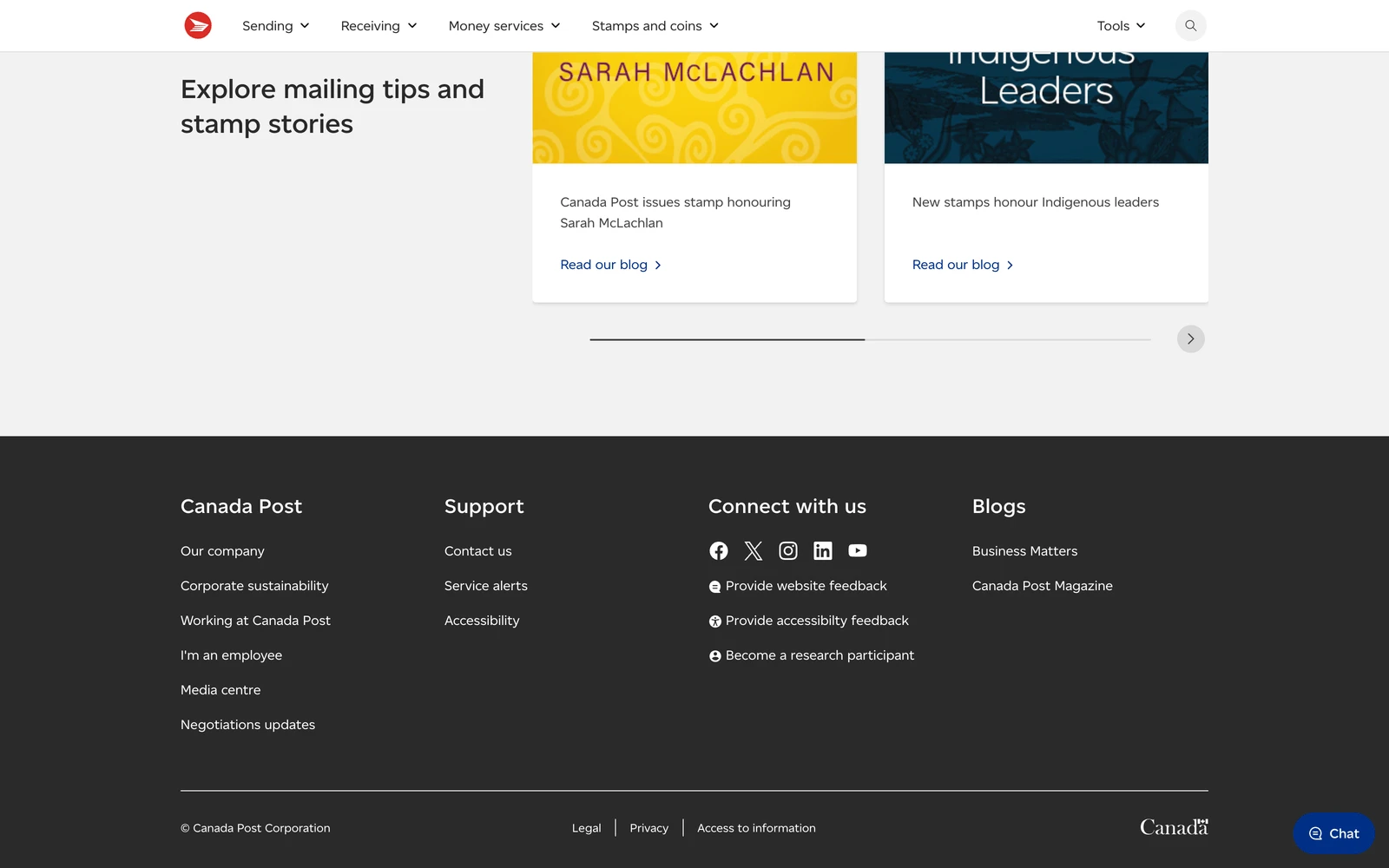Open Canada Post Facebook page icon
Viewport: 1389px width, 868px height.
tap(718, 550)
